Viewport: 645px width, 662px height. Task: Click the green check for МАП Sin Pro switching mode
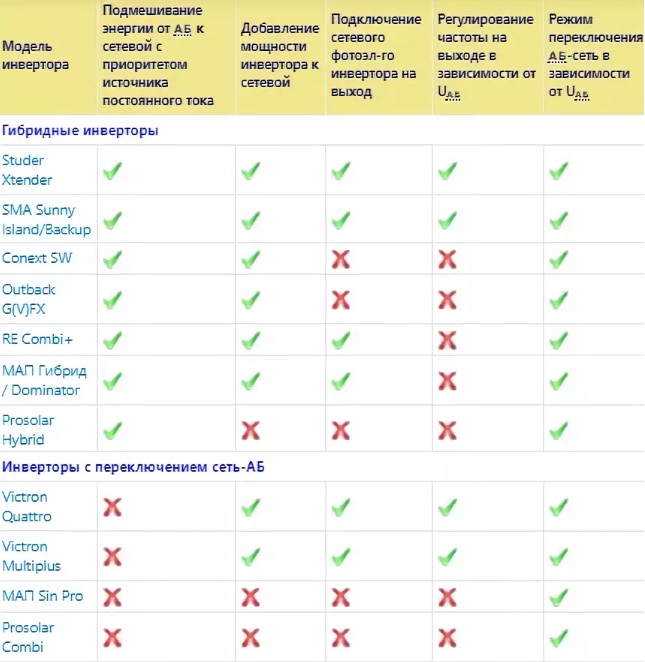click(558, 597)
